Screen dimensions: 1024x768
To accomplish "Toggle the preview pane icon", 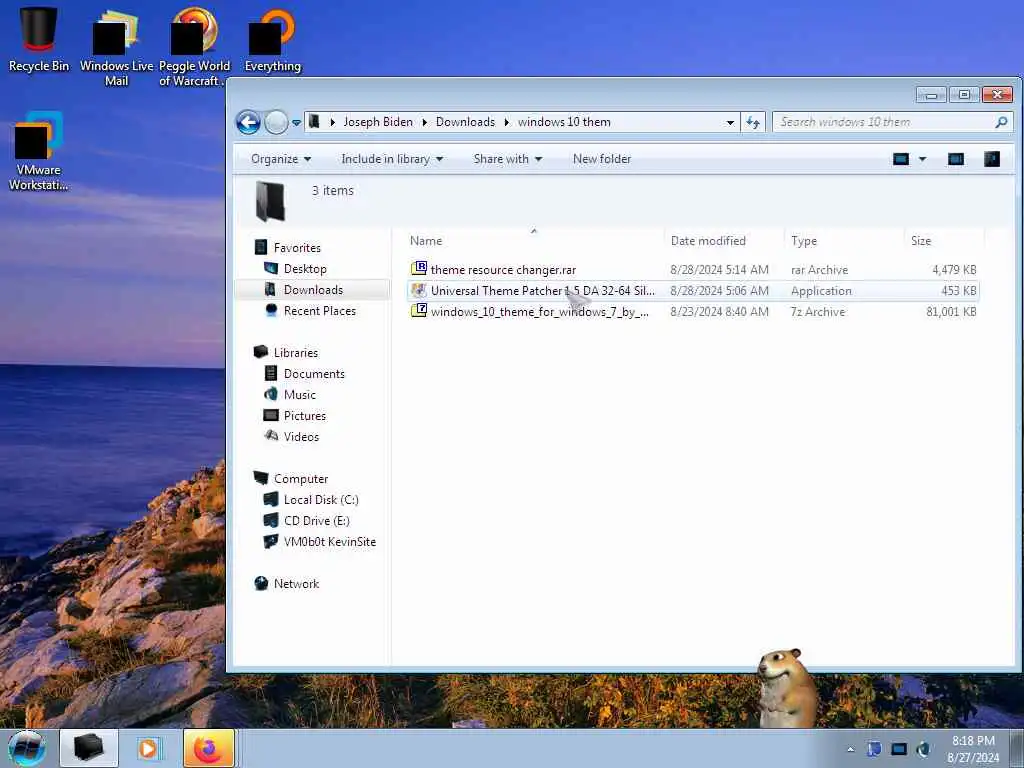I will click(955, 159).
